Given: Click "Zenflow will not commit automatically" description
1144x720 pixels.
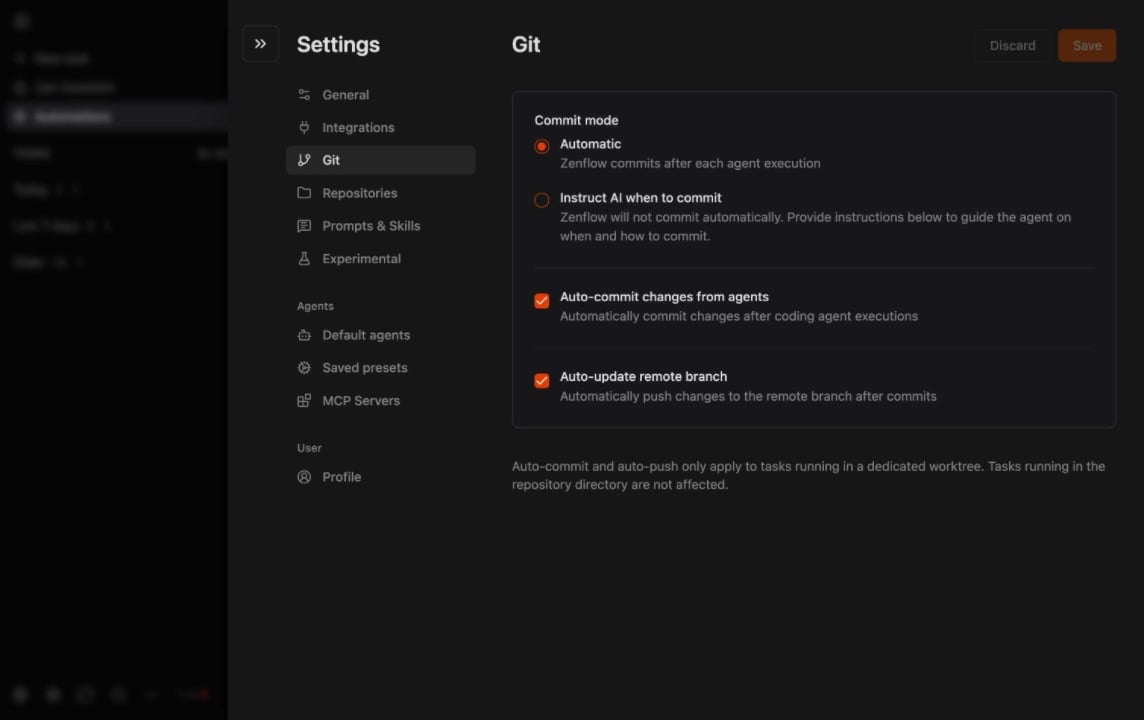Looking at the screenshot, I should [x=815, y=226].
